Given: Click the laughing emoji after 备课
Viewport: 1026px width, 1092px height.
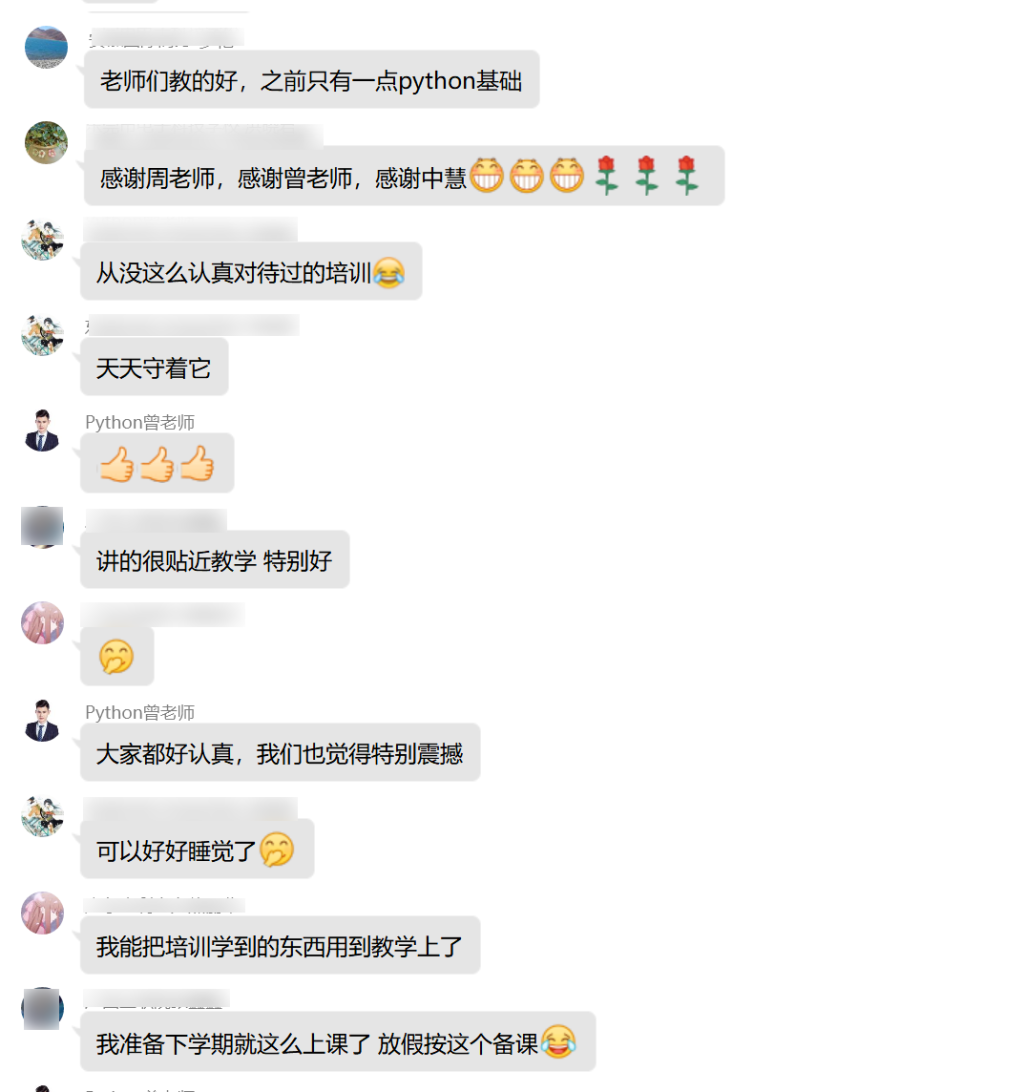Looking at the screenshot, I should tap(559, 1042).
